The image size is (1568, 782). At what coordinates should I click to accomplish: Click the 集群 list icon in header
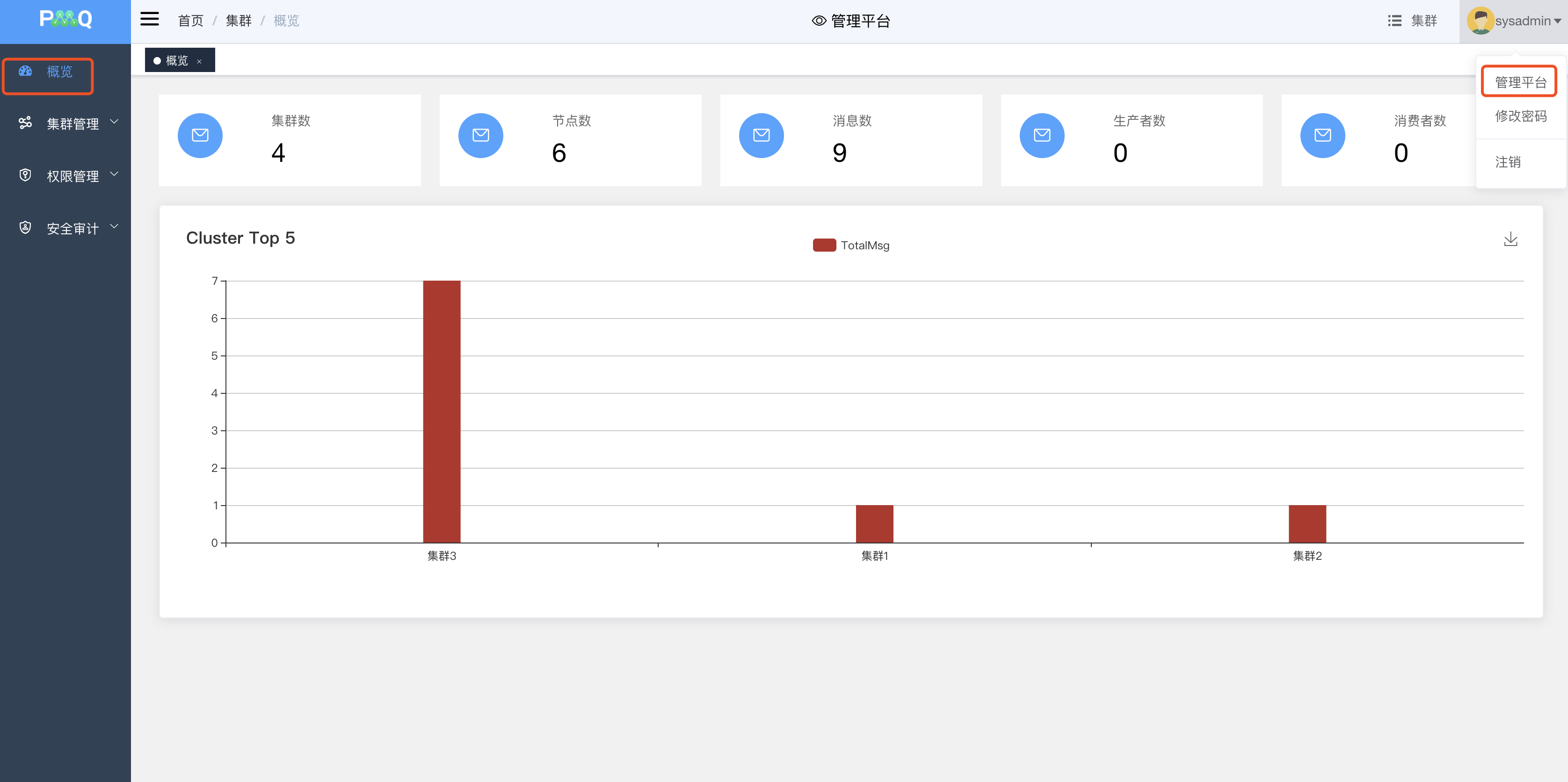coord(1394,21)
